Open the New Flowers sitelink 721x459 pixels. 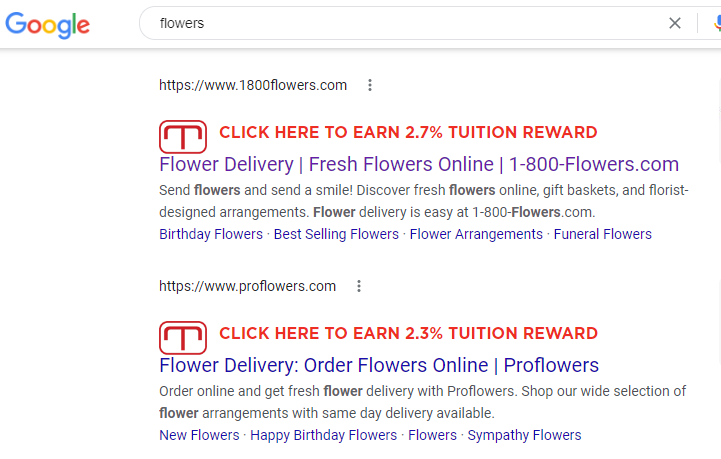[199, 435]
